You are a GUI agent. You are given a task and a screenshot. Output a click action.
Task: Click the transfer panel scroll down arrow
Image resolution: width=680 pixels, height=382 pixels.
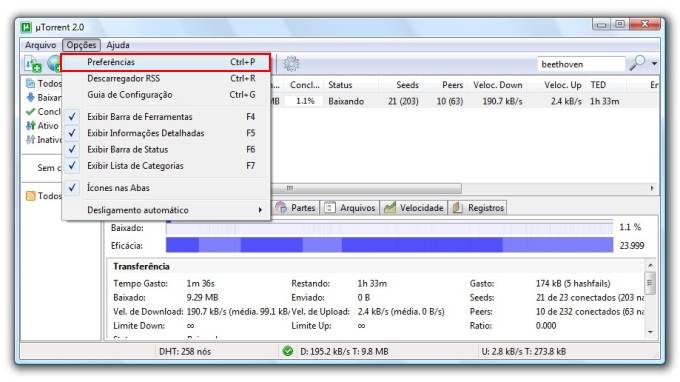(x=650, y=332)
